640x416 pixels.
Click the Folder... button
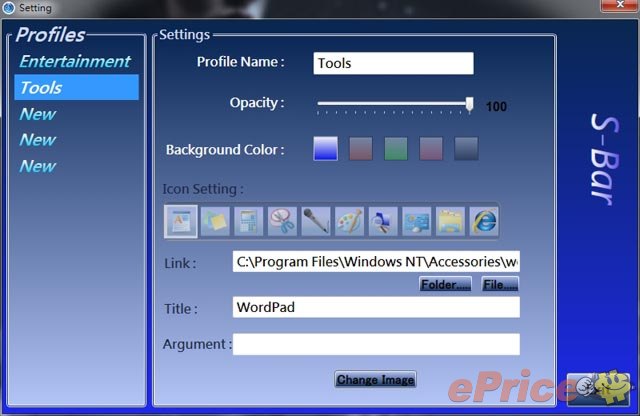[445, 284]
